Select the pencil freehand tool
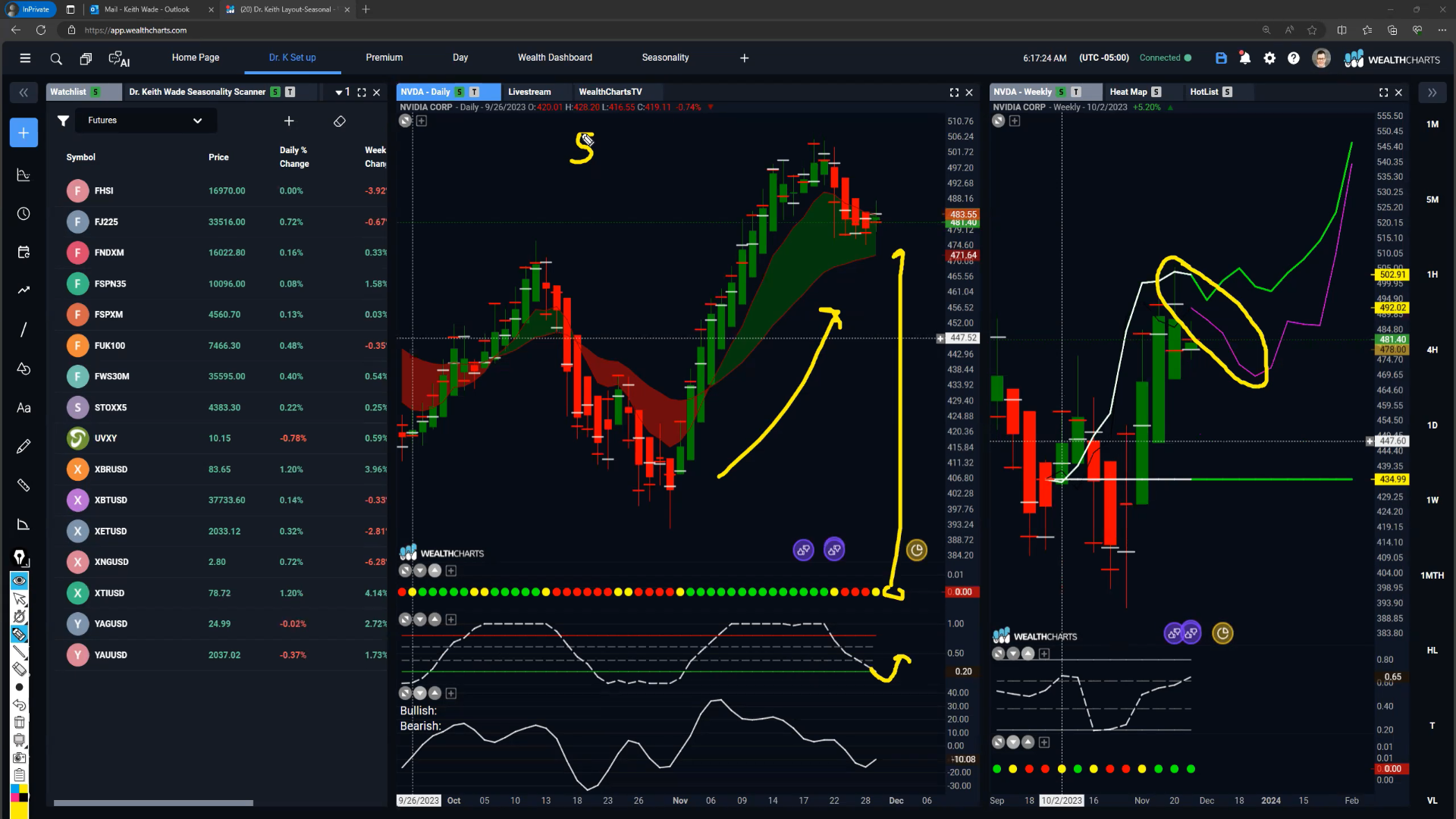The width and height of the screenshot is (1456, 819). 24,446
